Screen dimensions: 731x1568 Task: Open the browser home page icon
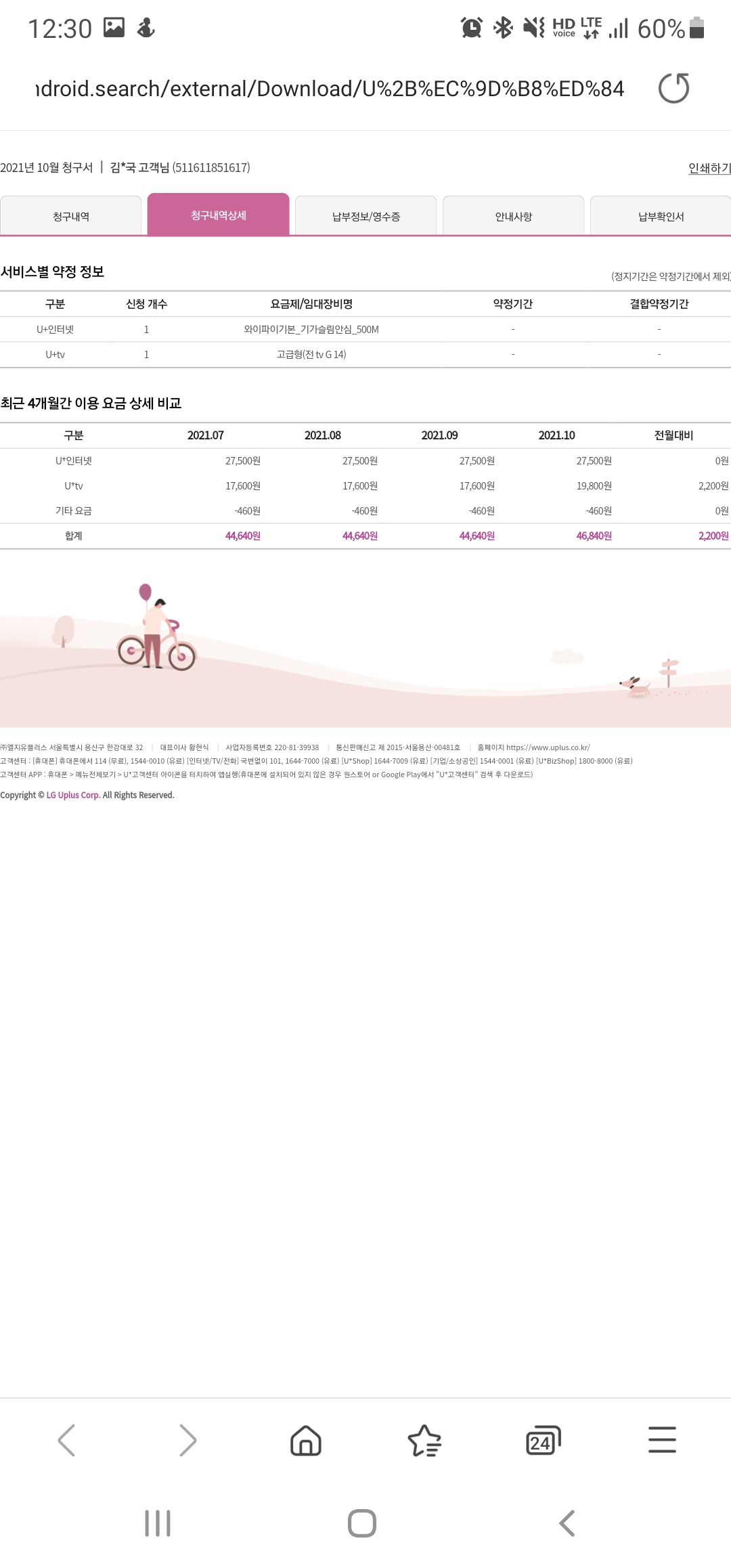click(306, 1440)
